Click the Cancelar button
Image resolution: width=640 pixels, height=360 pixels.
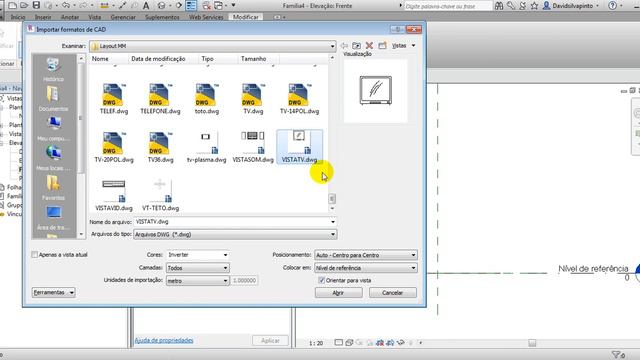point(393,293)
